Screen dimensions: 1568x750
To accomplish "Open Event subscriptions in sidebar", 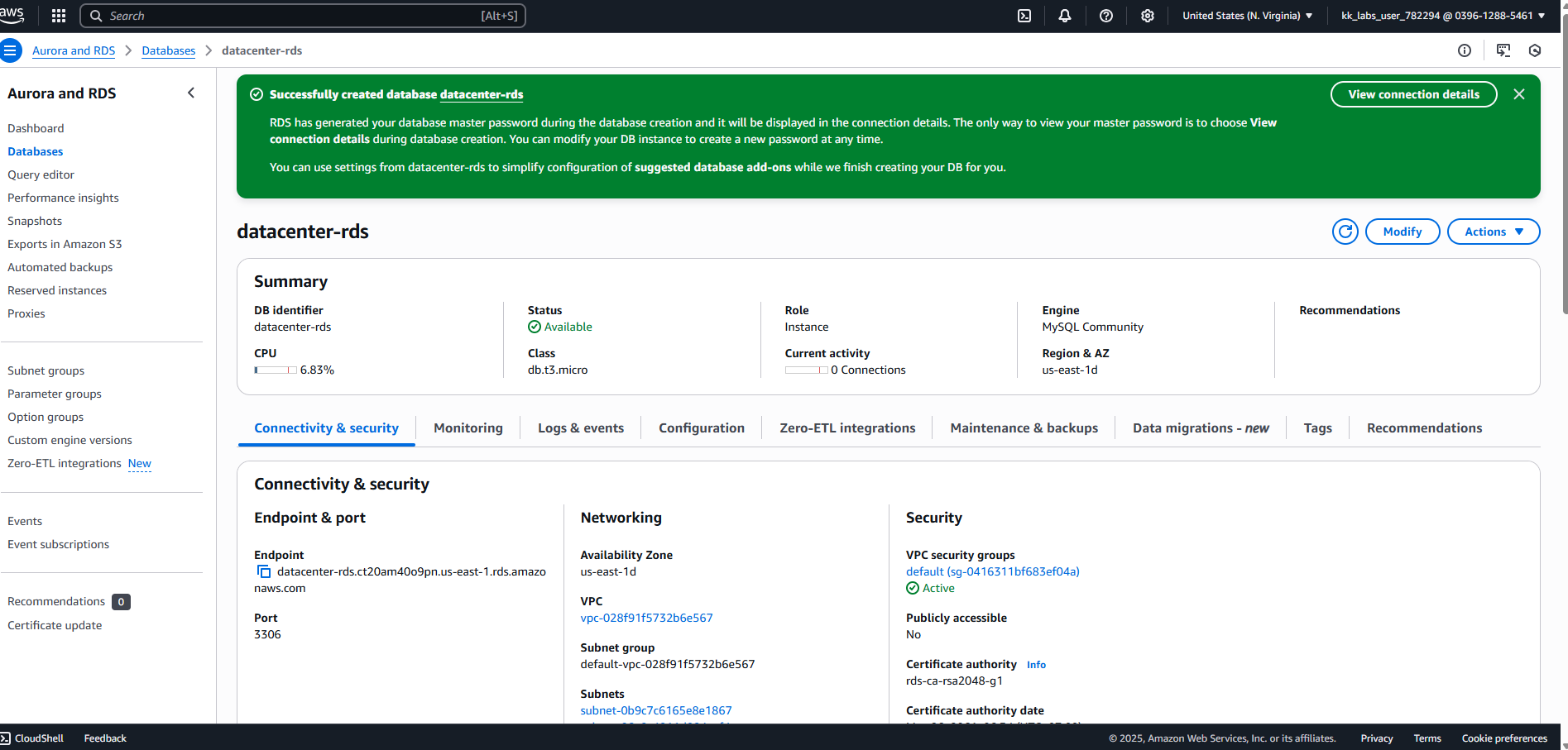I will pos(58,544).
